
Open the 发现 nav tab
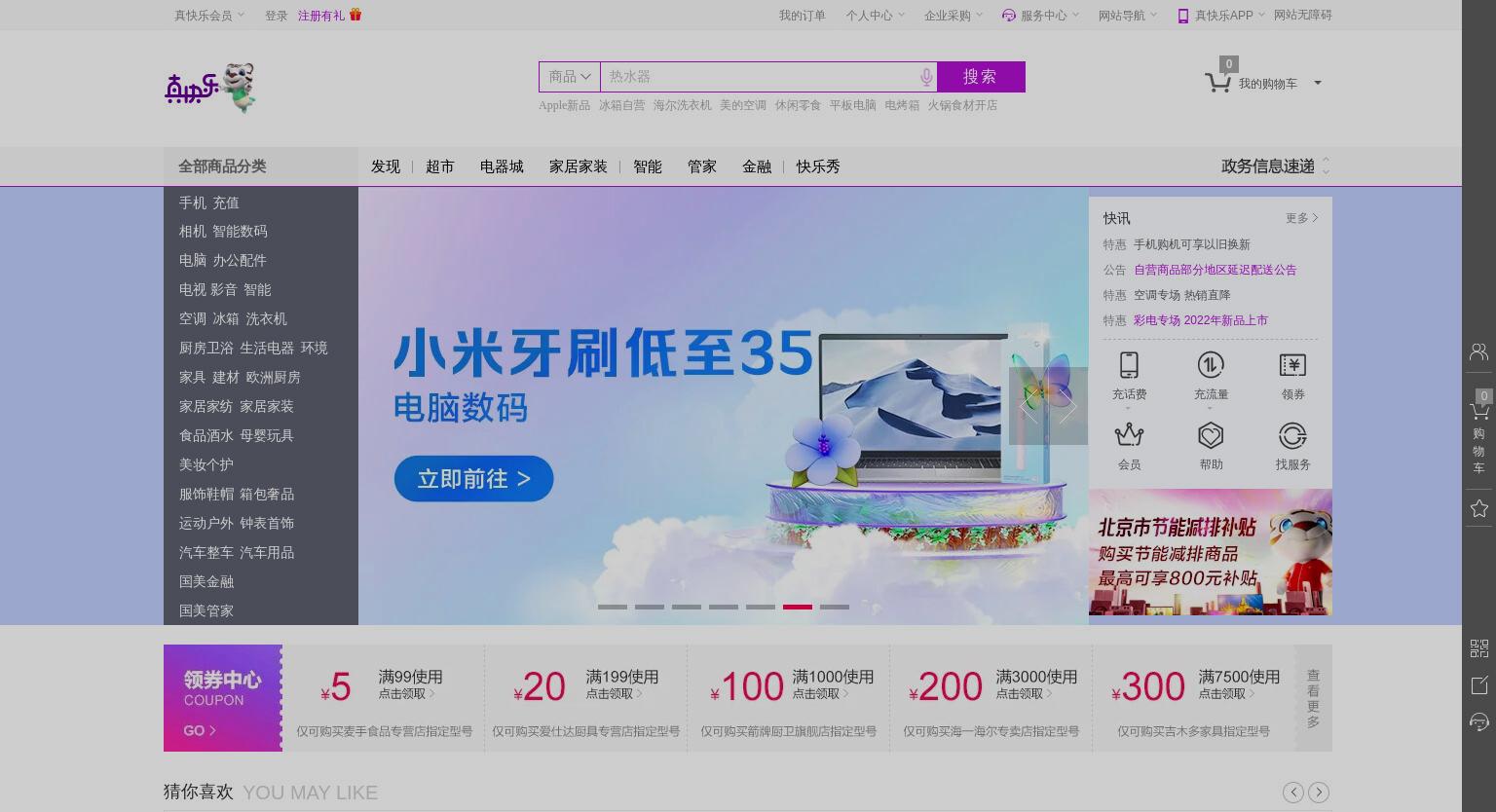tap(386, 166)
